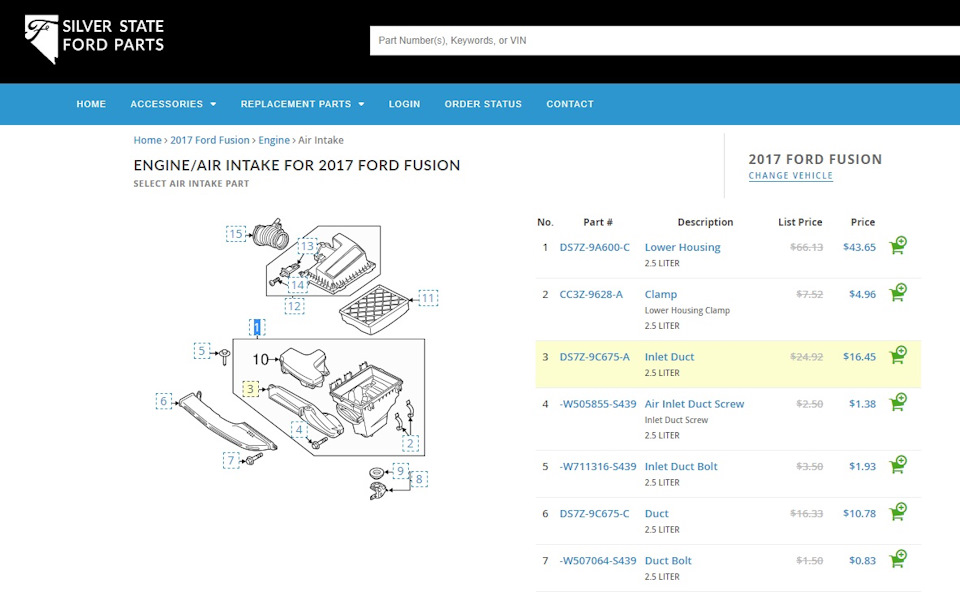This screenshot has width=960, height=592.
Task: Open part number DS7Z-9C675-C
Action: point(594,514)
